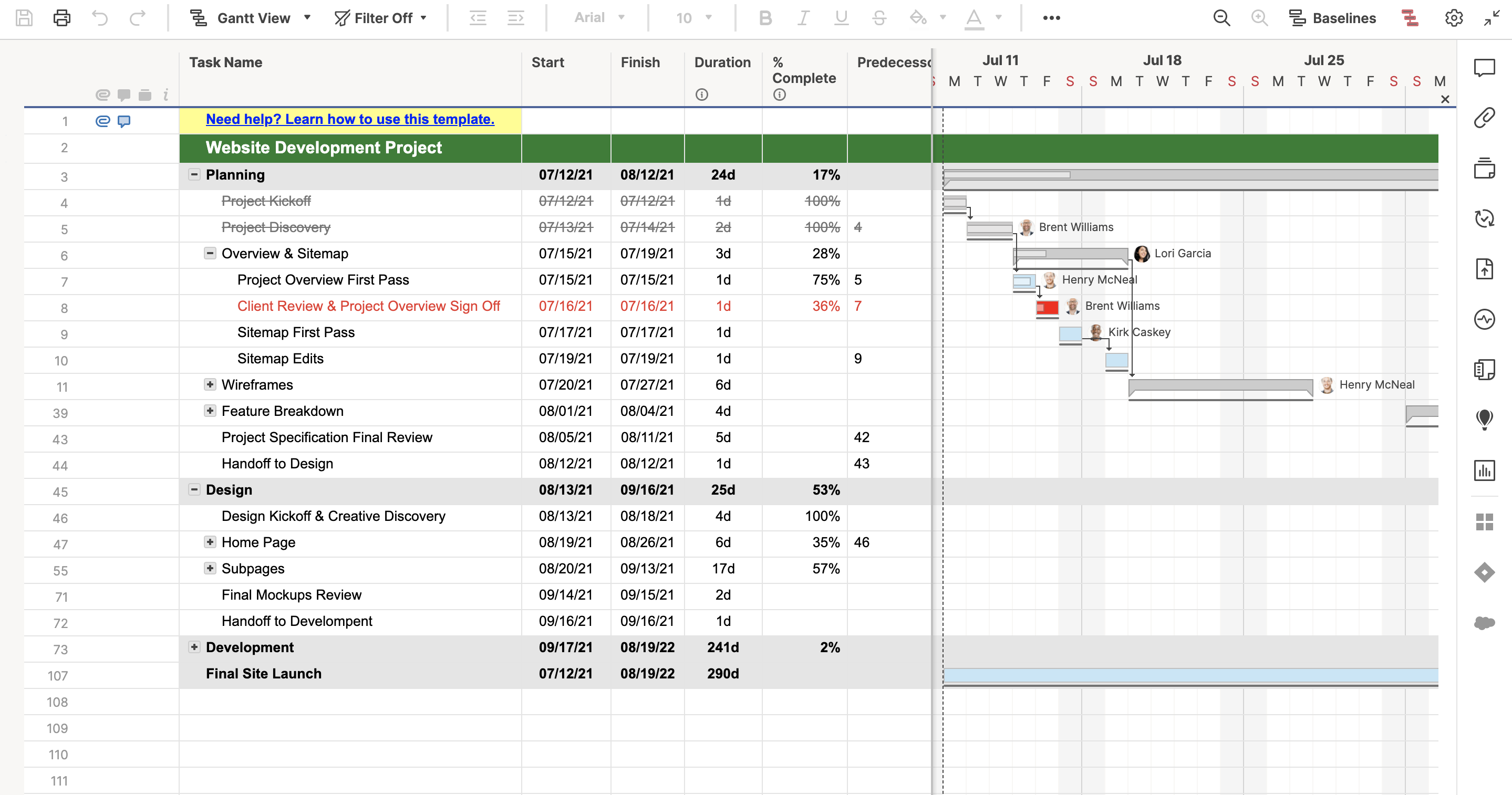This screenshot has width=1512, height=795.
Task: Toggle the Baselines button
Action: pos(1332,18)
